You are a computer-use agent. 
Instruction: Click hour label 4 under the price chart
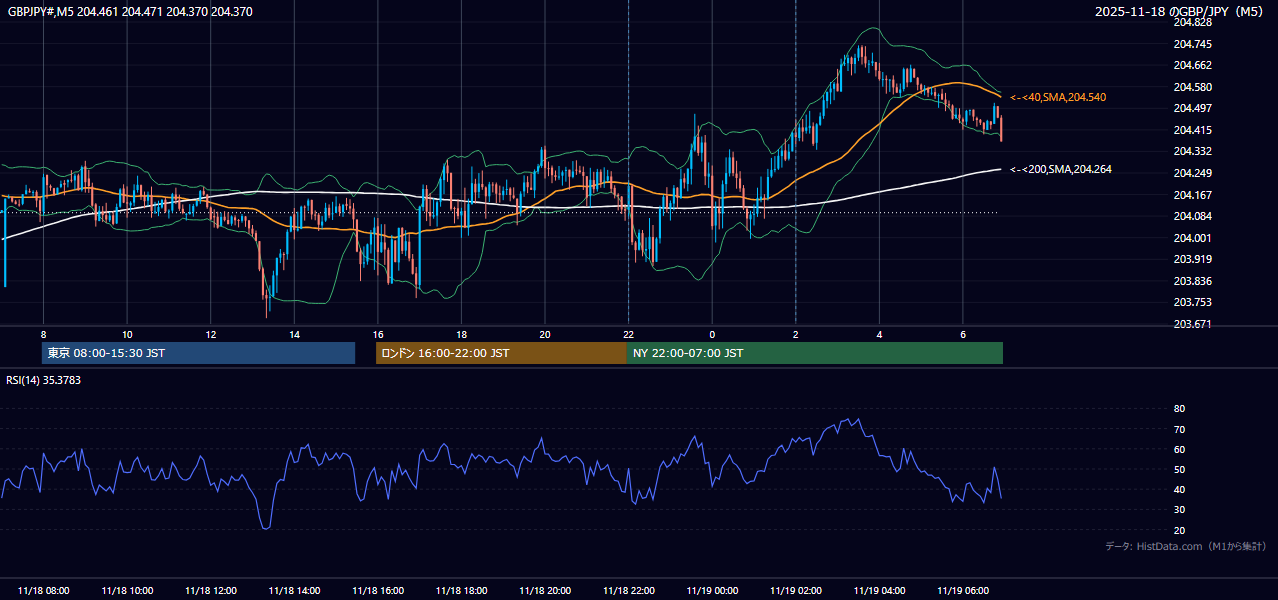(x=879, y=334)
